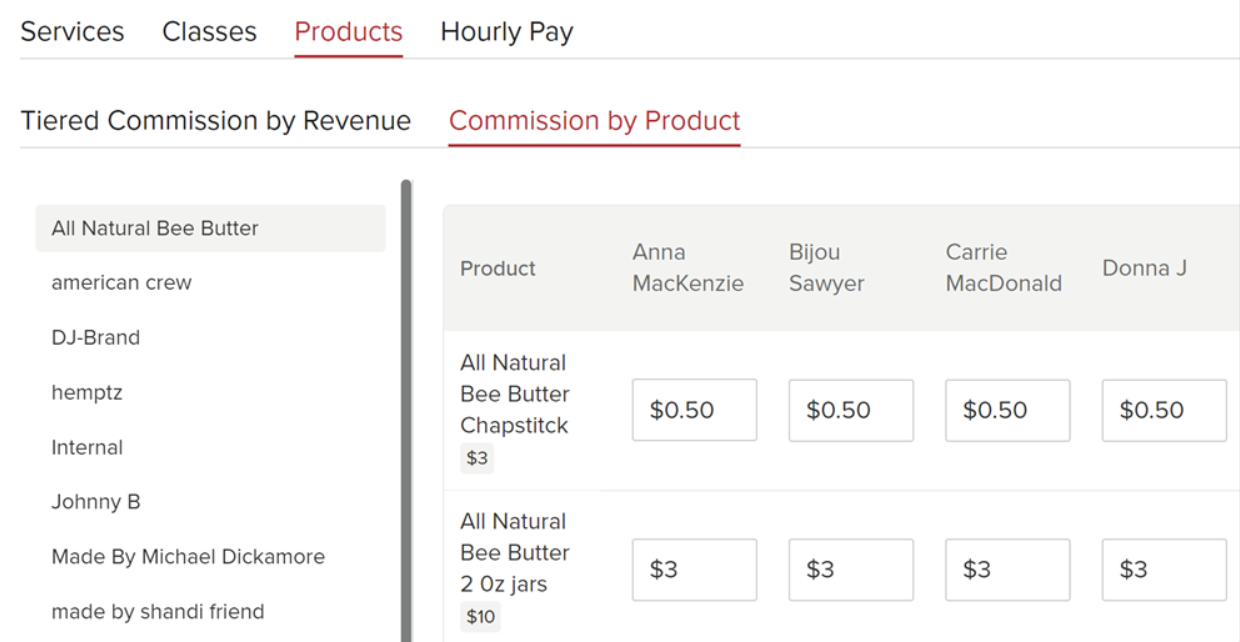Click Carrie MacDonald's 2 Oz jars commission
The height and width of the screenshot is (642, 1240).
tap(1007, 570)
